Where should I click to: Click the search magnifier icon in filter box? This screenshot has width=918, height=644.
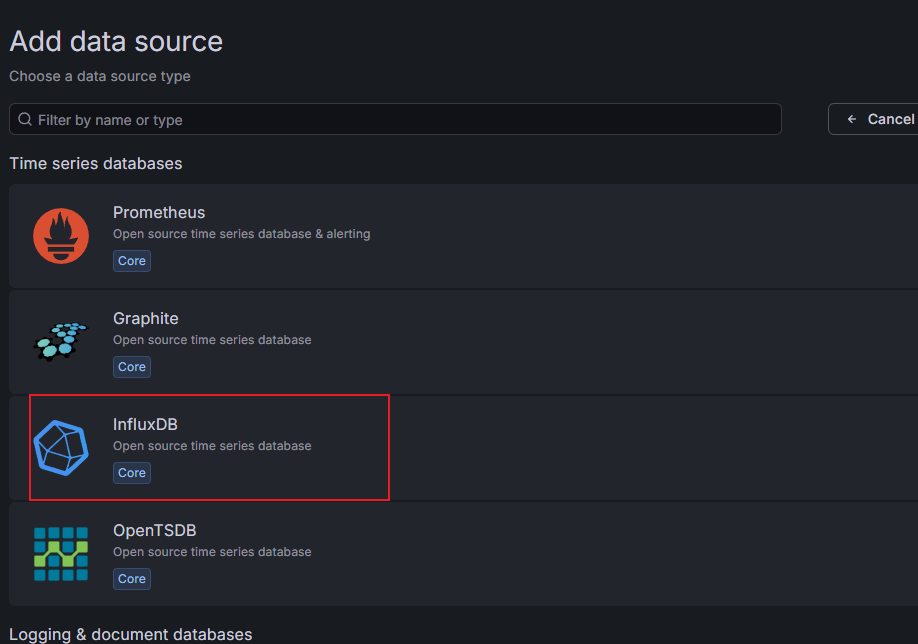click(25, 119)
